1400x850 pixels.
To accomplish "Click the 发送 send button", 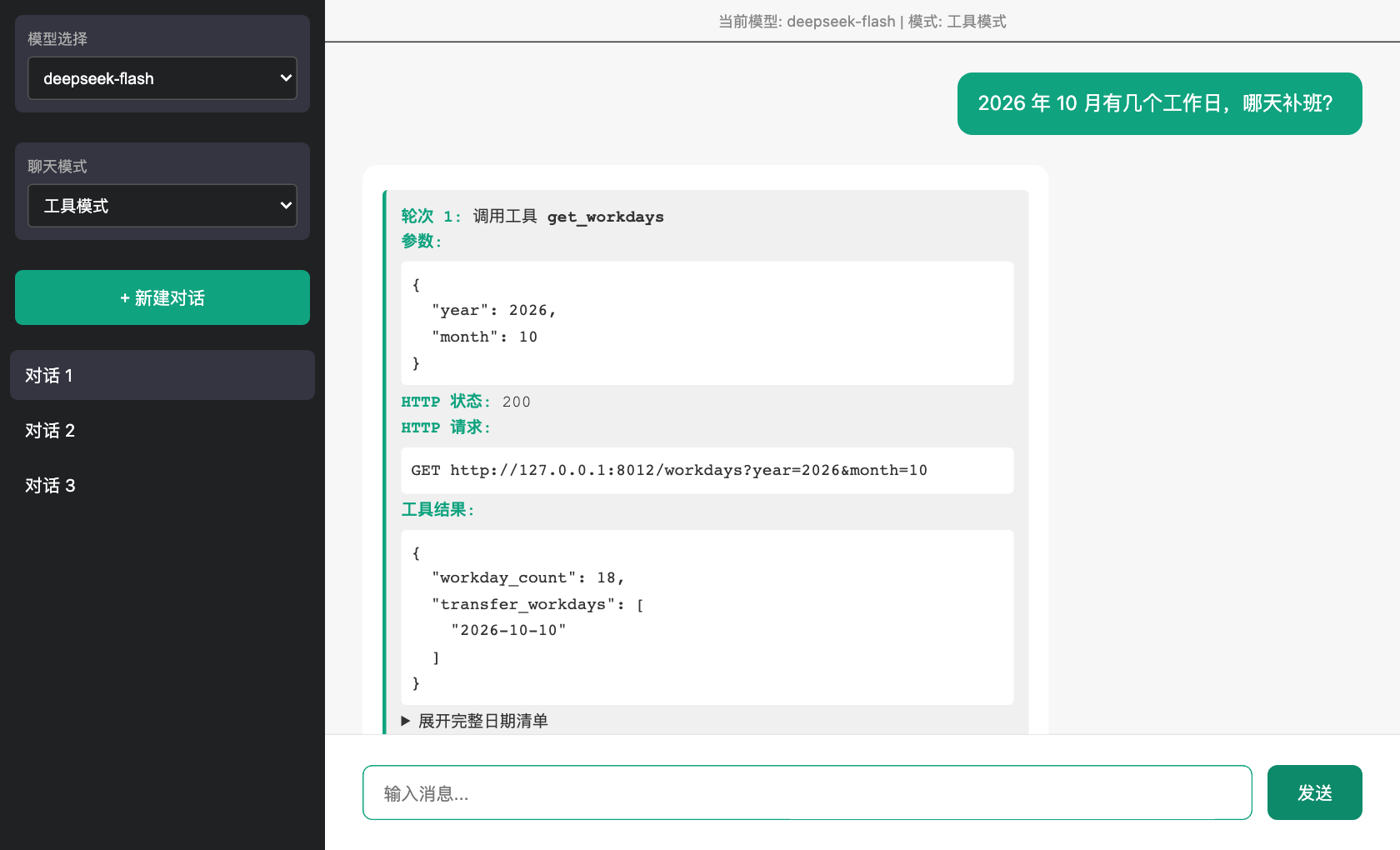I will click(x=1314, y=792).
